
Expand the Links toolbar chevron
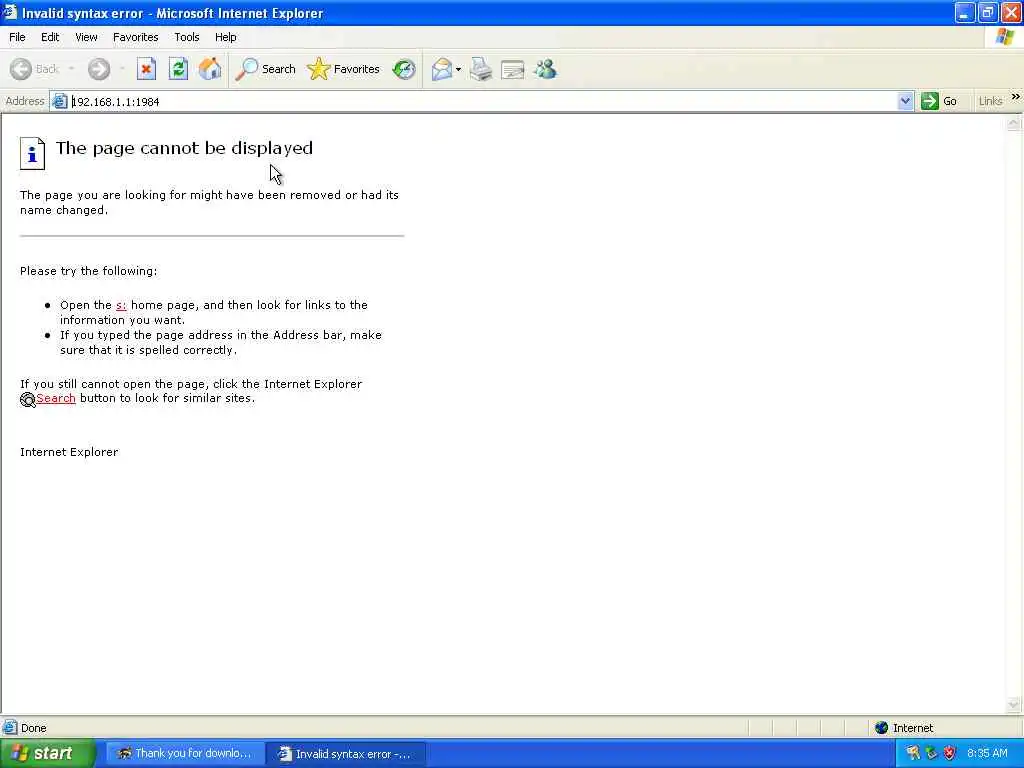1016,97
